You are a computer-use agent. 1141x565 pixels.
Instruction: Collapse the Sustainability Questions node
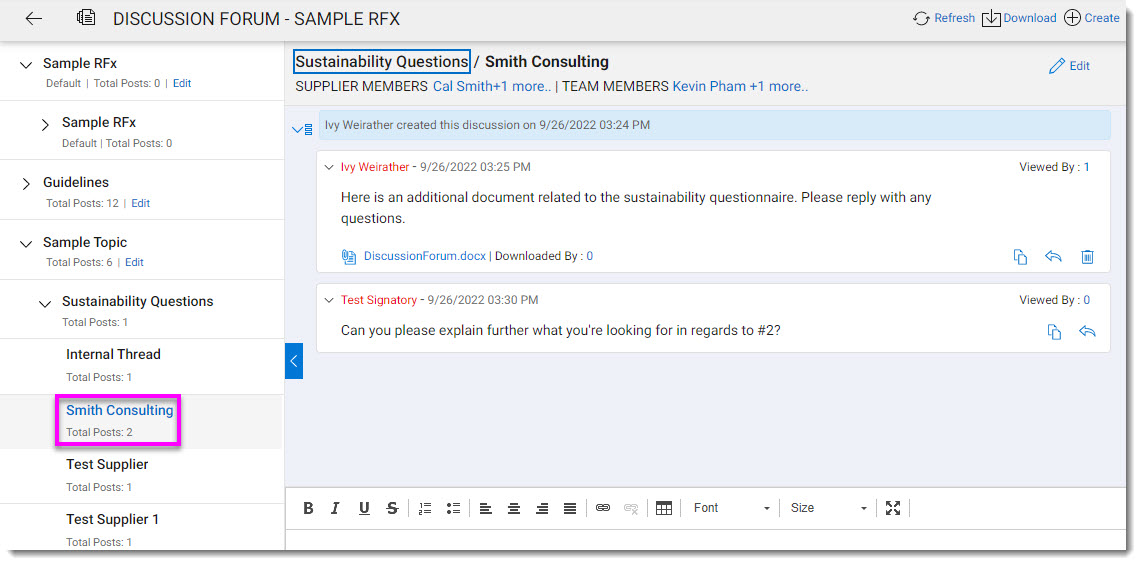coord(45,303)
